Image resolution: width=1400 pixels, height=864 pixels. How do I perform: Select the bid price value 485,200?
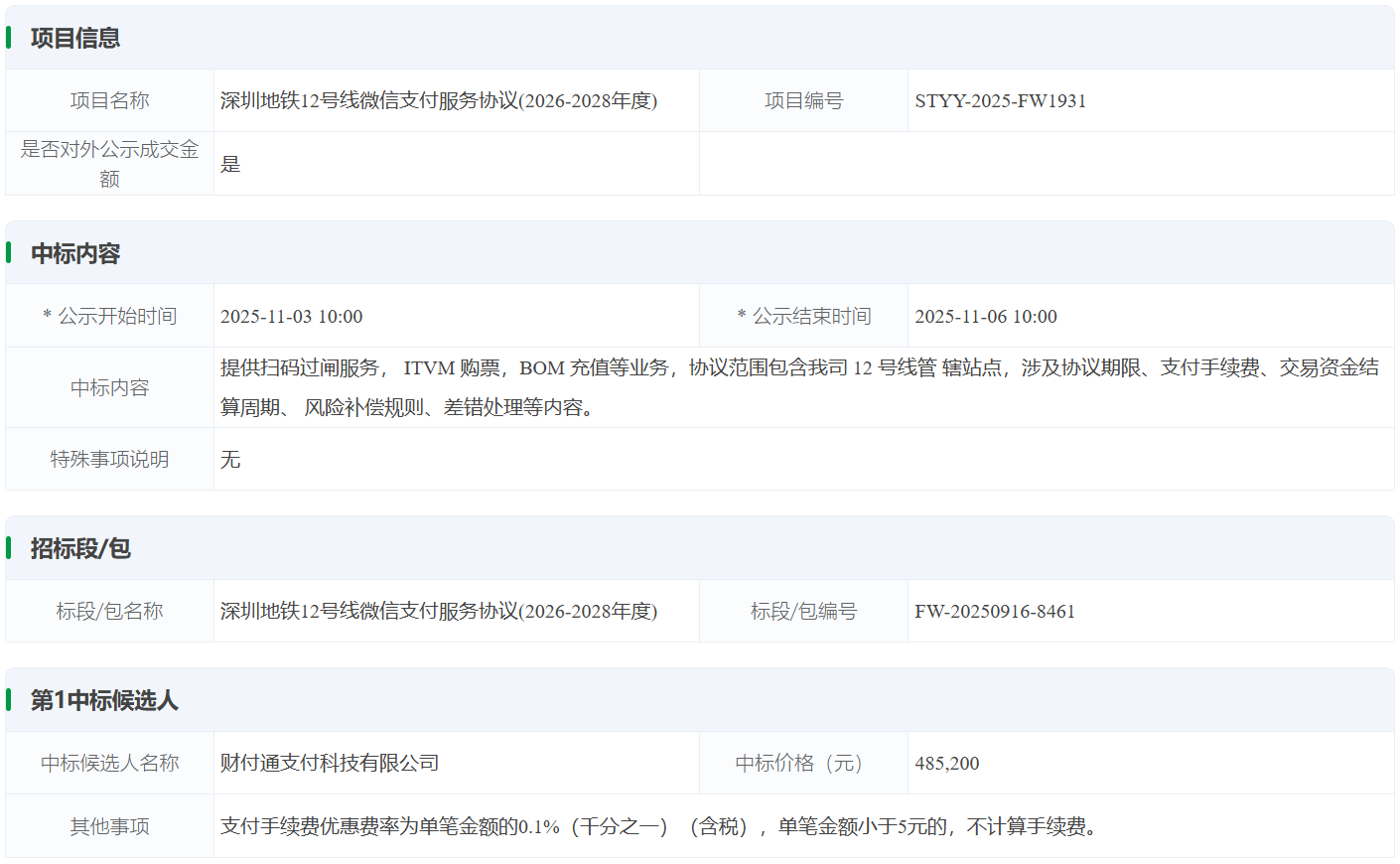pyautogui.click(x=946, y=763)
